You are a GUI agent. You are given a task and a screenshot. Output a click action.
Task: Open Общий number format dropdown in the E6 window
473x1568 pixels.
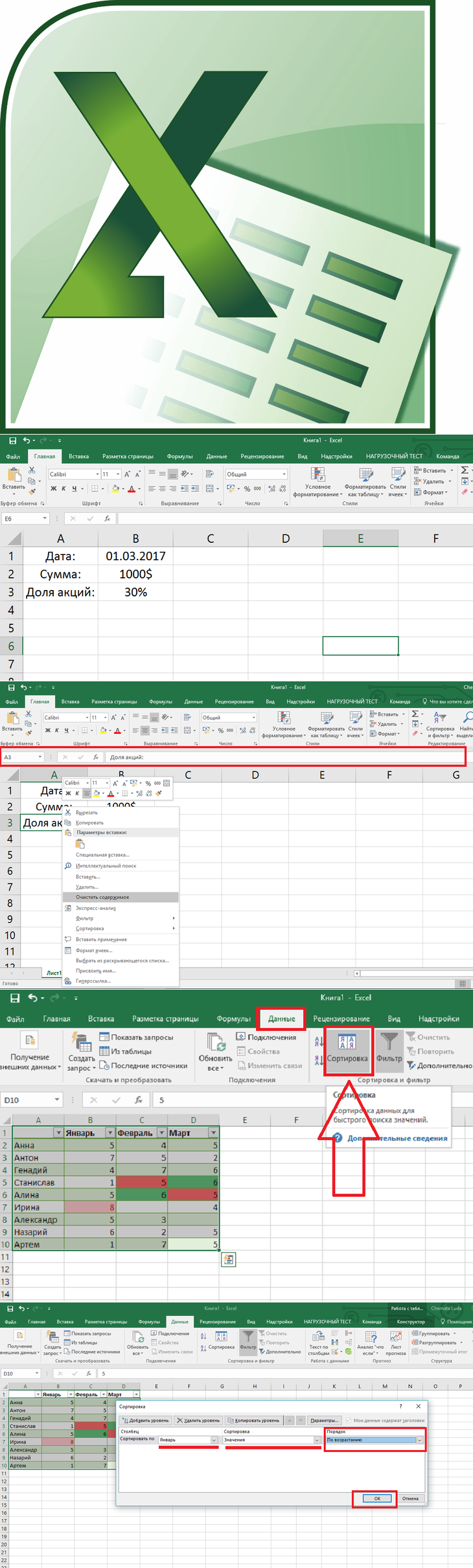pyautogui.click(x=284, y=474)
